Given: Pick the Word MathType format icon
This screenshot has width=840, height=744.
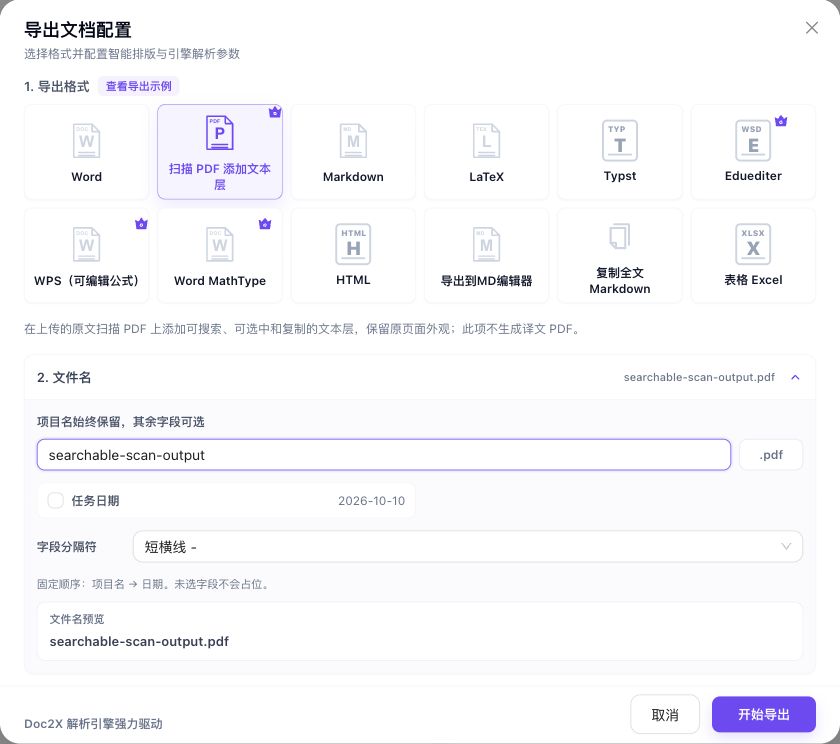Looking at the screenshot, I should (220, 244).
